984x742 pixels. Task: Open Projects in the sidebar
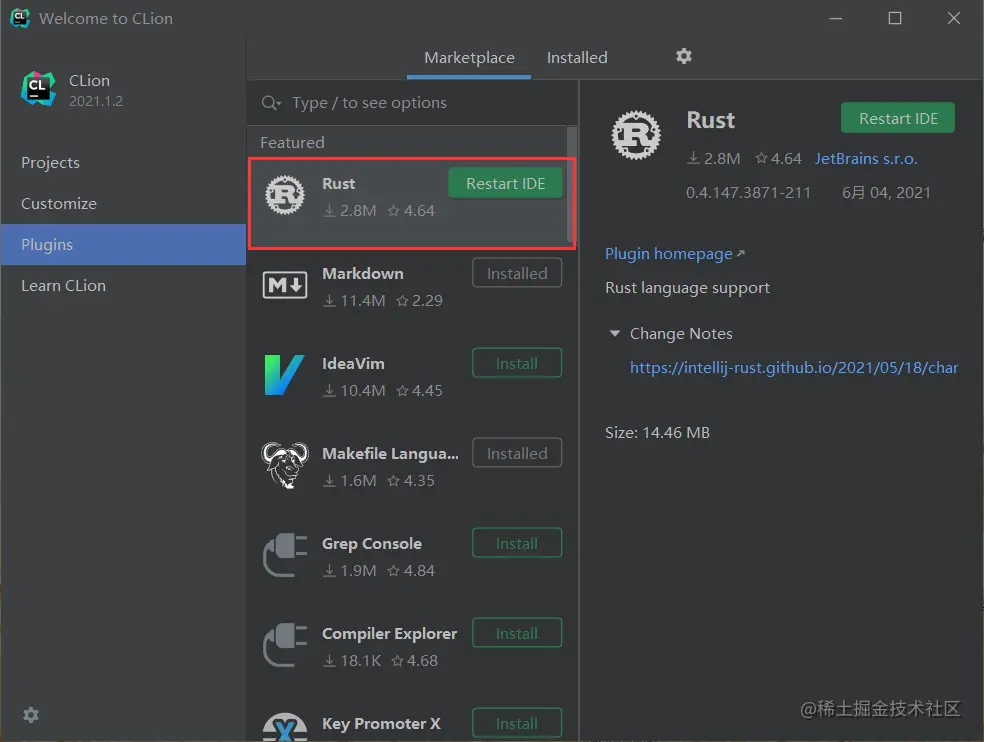[x=123, y=163]
